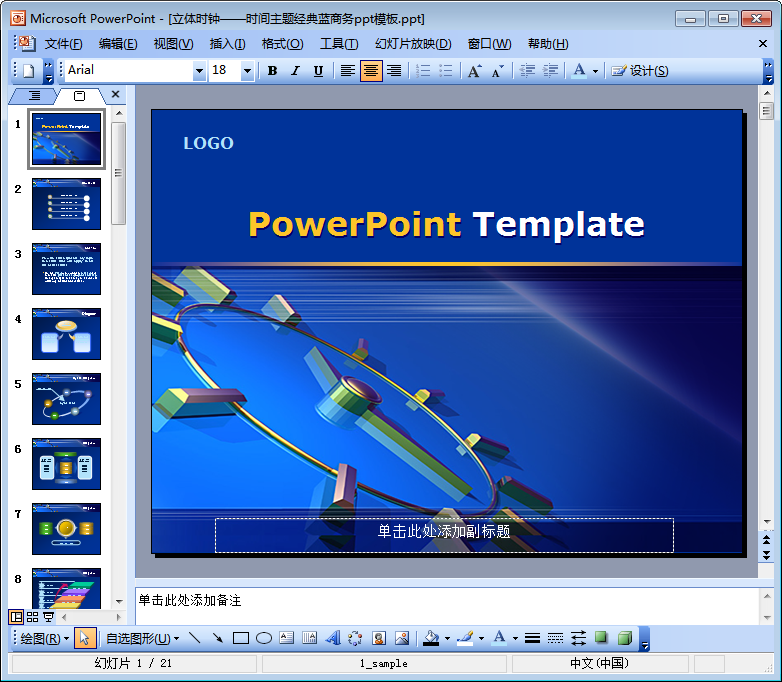Choose arrow style
This screenshot has width=782, height=682.
point(578,638)
